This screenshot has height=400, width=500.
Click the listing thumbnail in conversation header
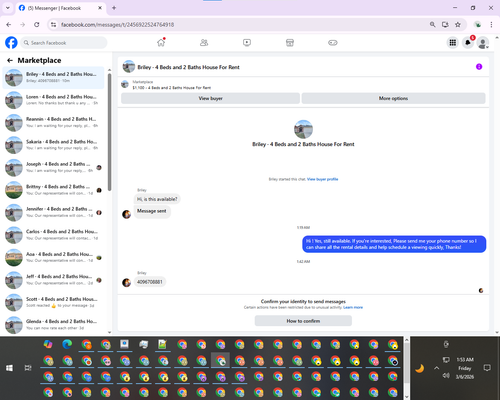[x=129, y=67]
